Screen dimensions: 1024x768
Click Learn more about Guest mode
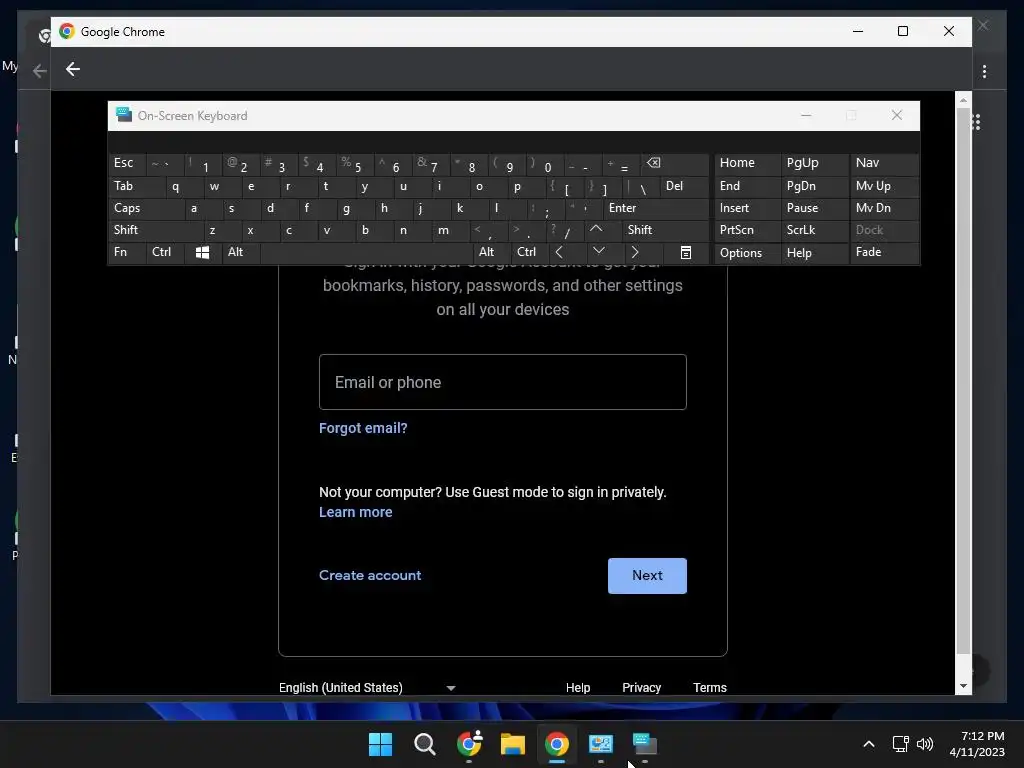pos(355,512)
